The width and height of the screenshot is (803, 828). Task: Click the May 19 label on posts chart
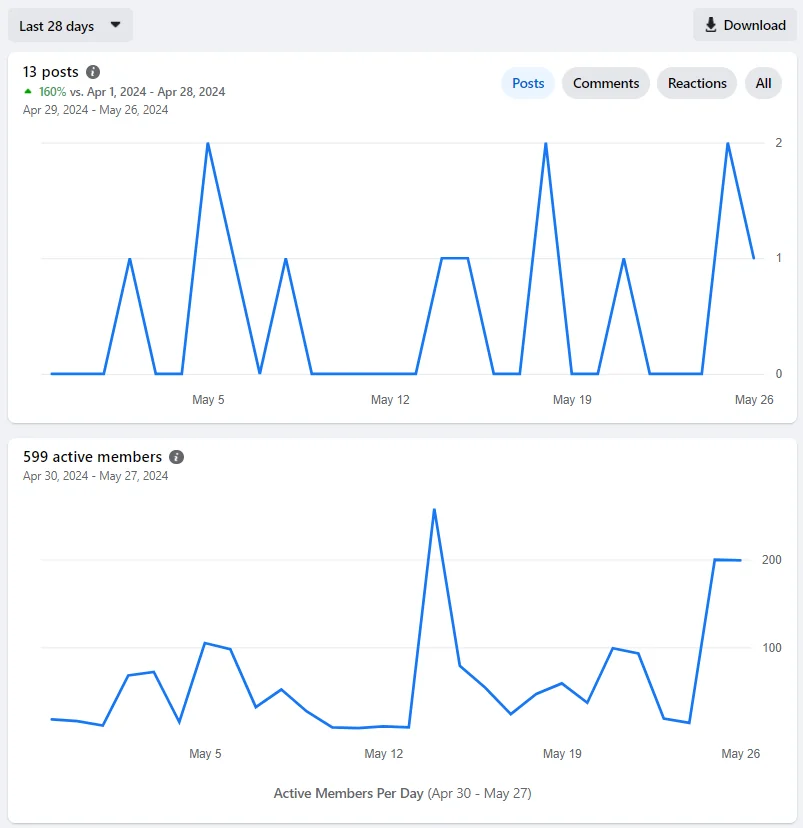click(x=572, y=400)
